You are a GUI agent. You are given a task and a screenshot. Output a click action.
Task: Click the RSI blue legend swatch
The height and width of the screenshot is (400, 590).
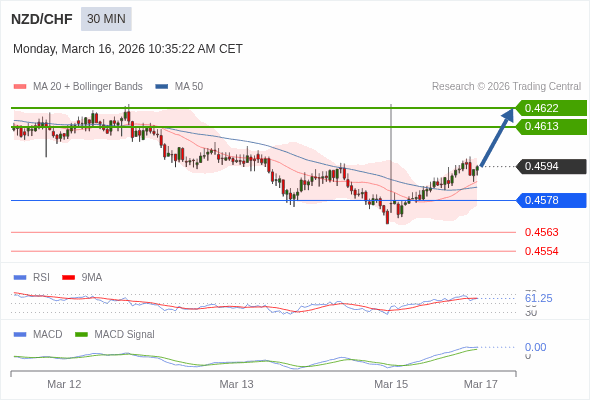point(20,278)
